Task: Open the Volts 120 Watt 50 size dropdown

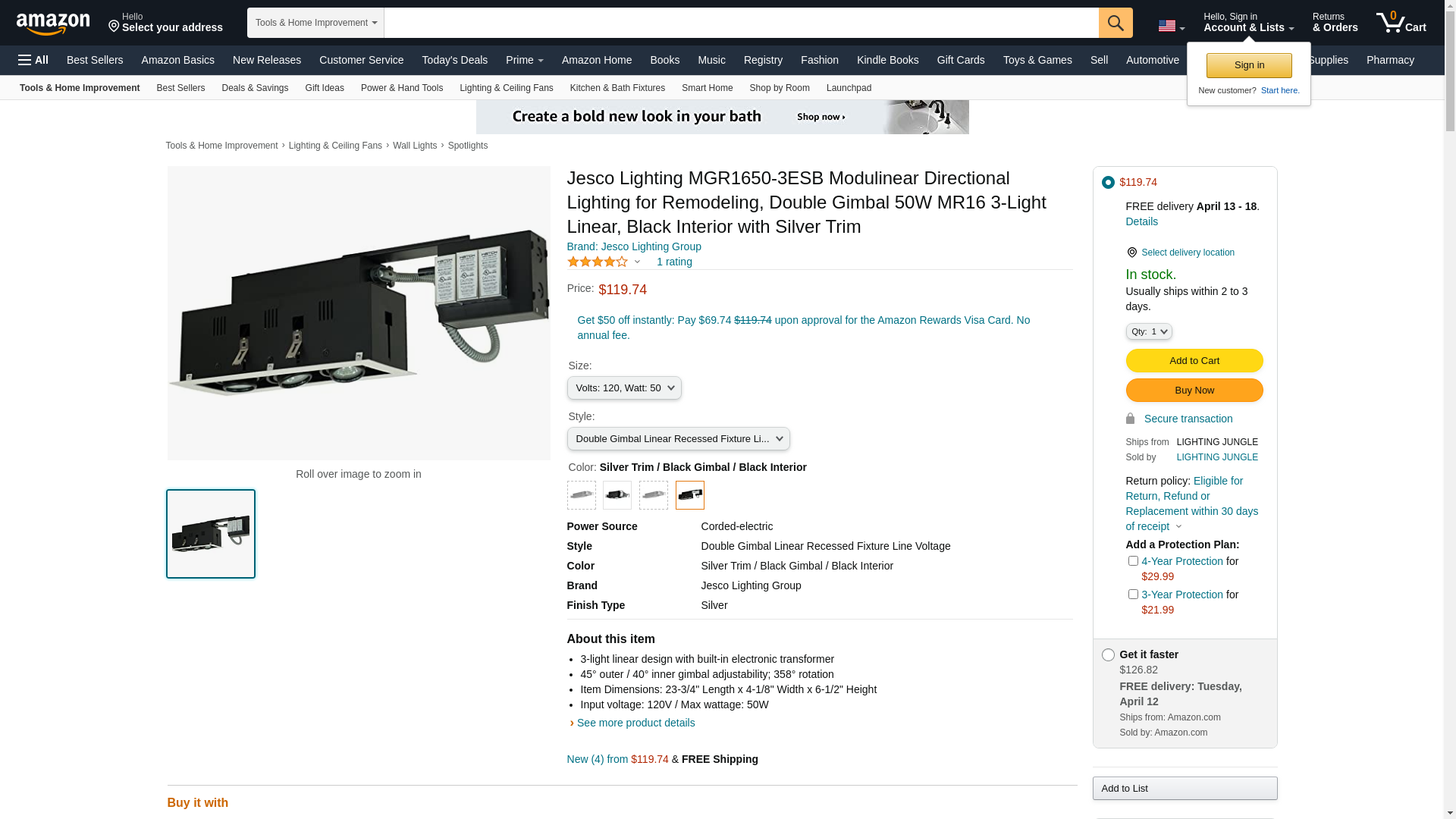Action: pos(624,388)
